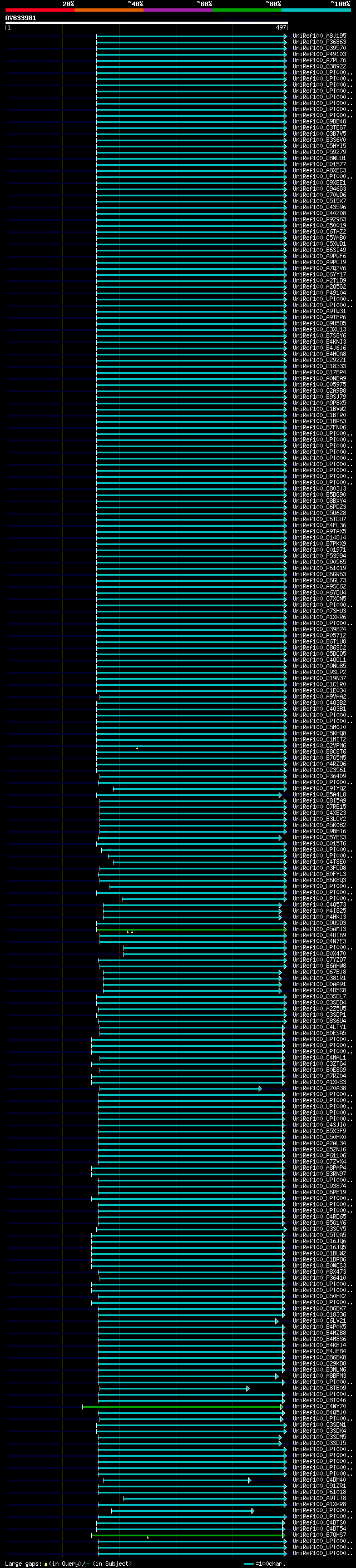The width and height of the screenshot is (356, 1568).
Task: Select the UniRef100_P36863 hit label
Action: click(x=319, y=42)
